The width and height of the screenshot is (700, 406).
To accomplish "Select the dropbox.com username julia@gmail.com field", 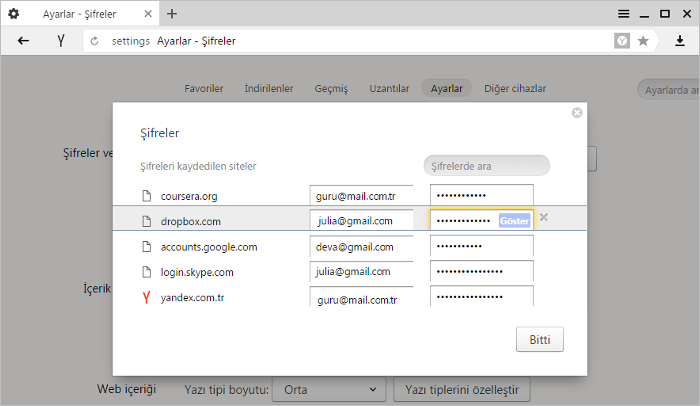I will tap(361, 220).
